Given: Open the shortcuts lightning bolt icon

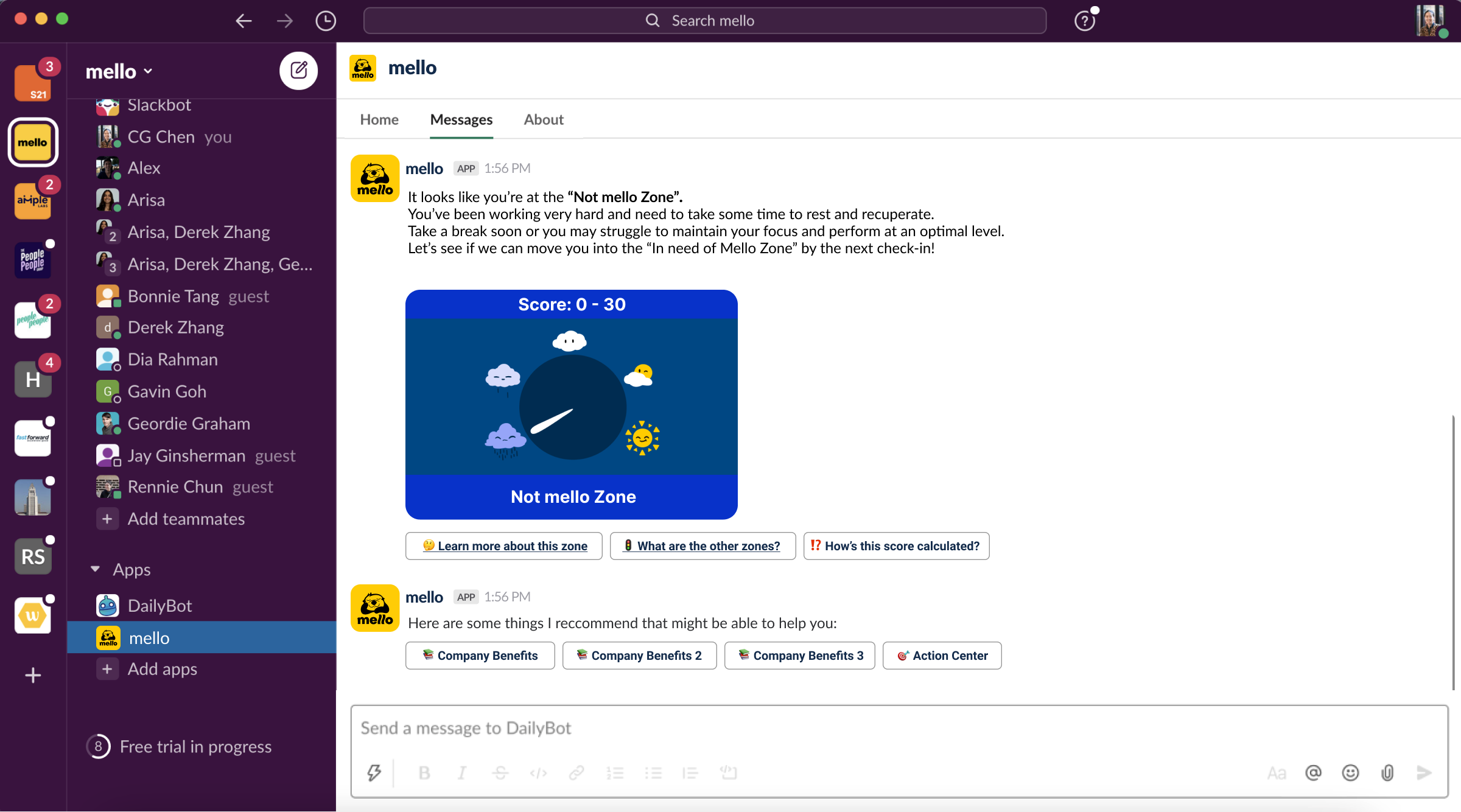Looking at the screenshot, I should click(x=374, y=772).
